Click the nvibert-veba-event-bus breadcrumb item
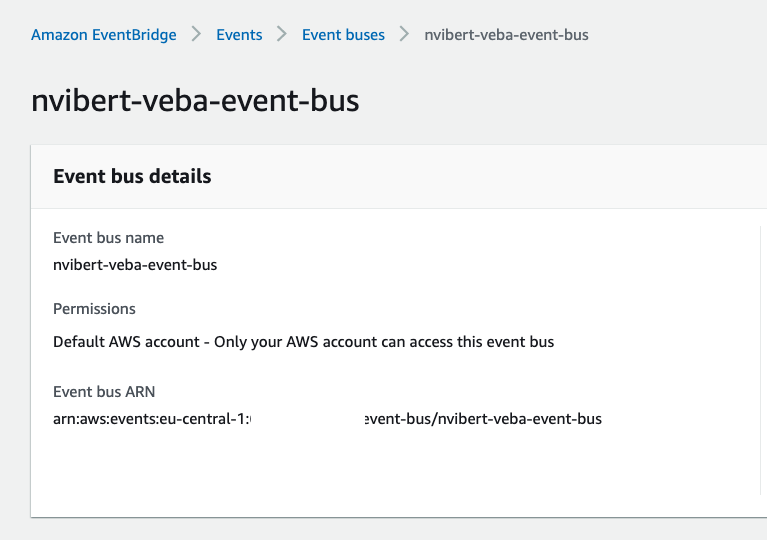767x540 pixels. 506,35
